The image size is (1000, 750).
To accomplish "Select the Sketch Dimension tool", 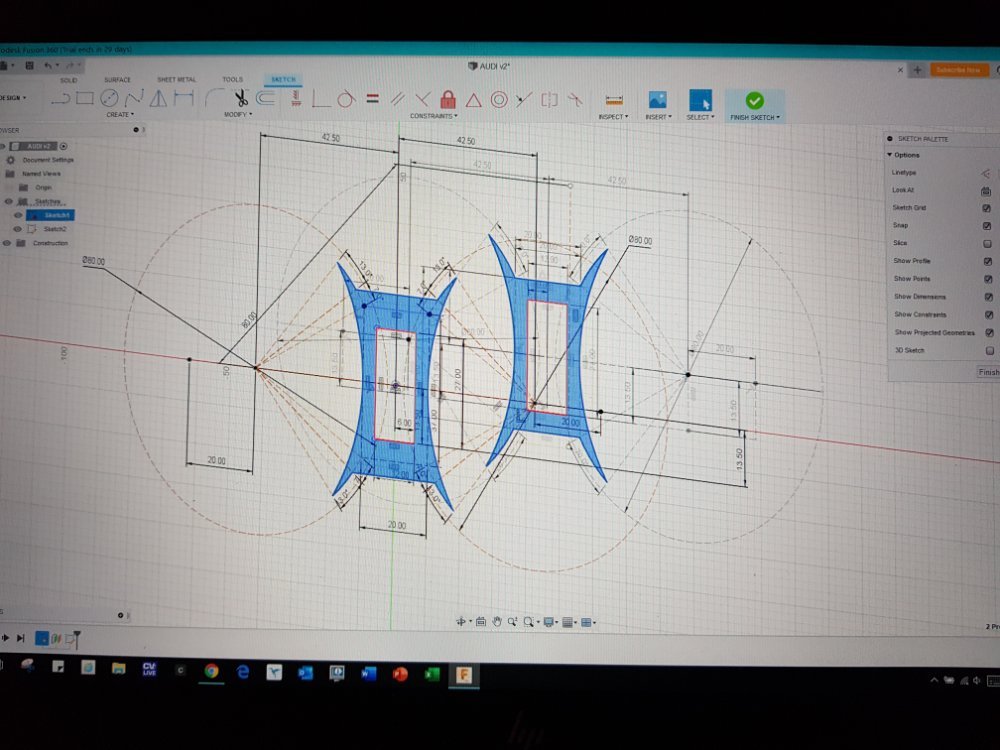I will pos(184,98).
